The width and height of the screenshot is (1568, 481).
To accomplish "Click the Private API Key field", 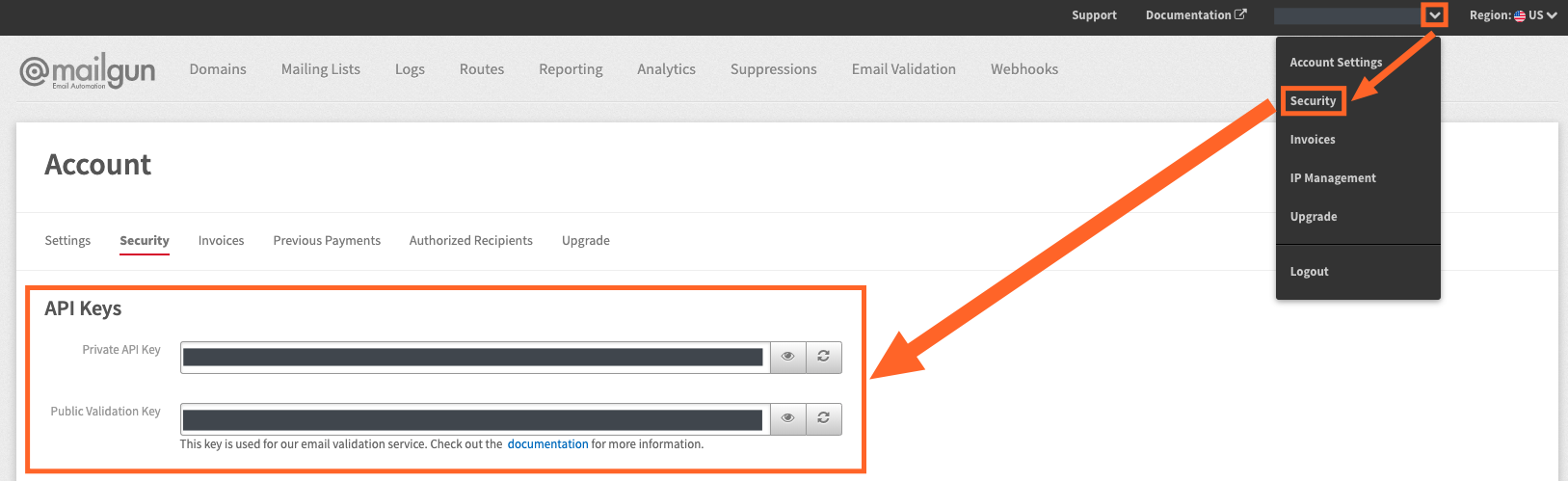I will [473, 358].
